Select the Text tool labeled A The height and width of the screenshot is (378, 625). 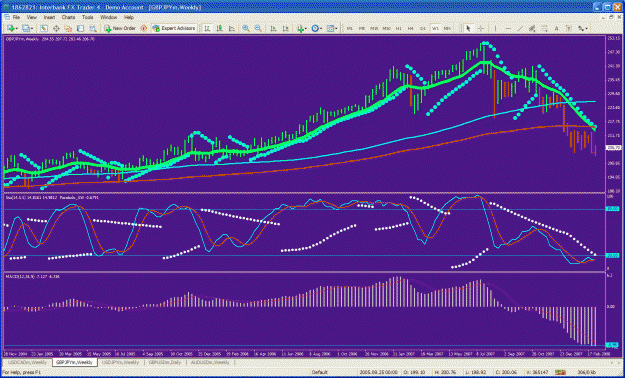point(556,28)
